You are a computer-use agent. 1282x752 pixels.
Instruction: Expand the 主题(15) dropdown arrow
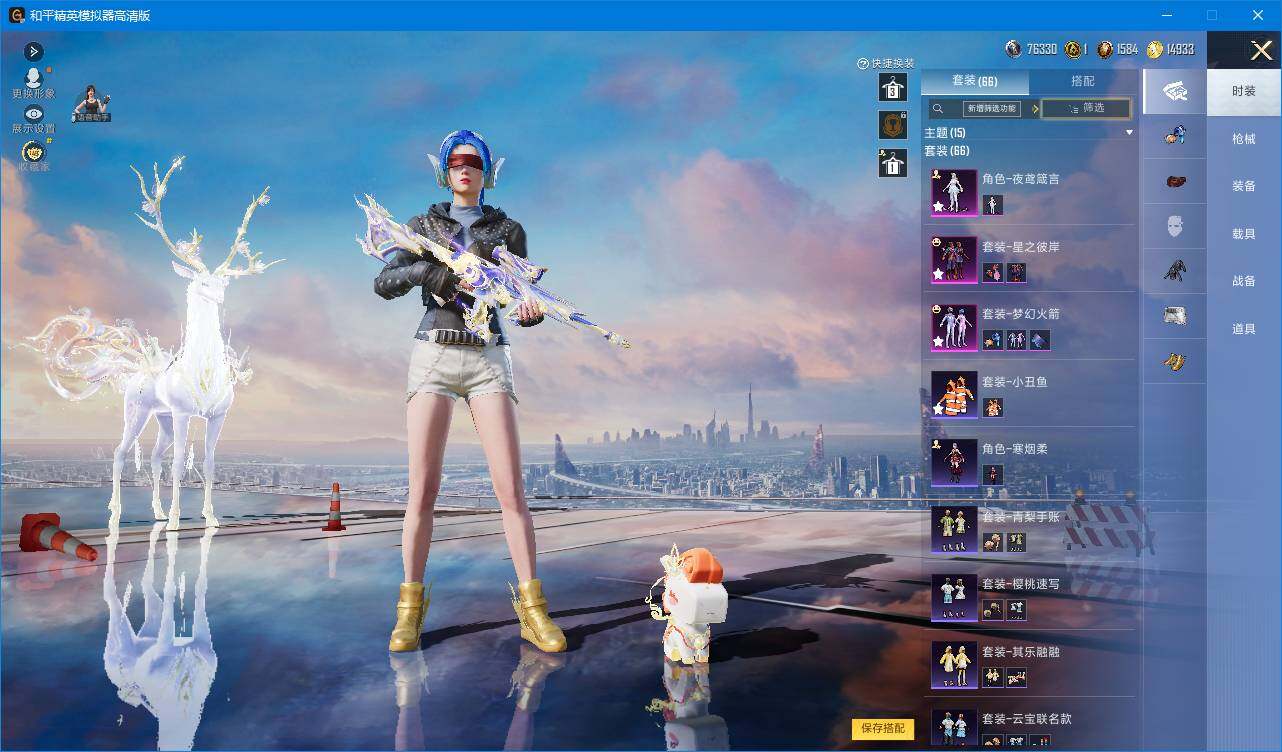[1130, 133]
